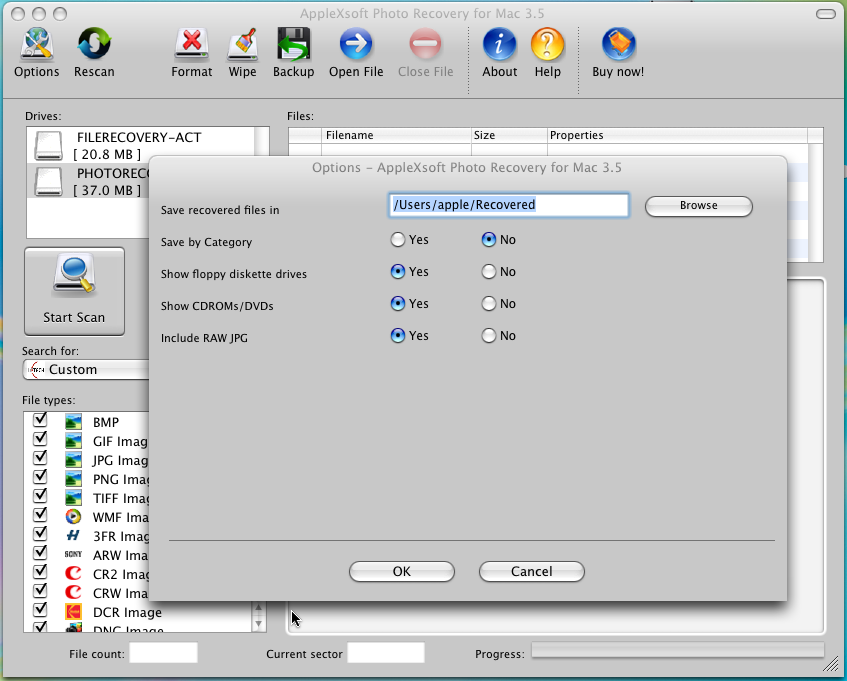Set Save by Category to No
The image size is (847, 681).
(x=489, y=240)
